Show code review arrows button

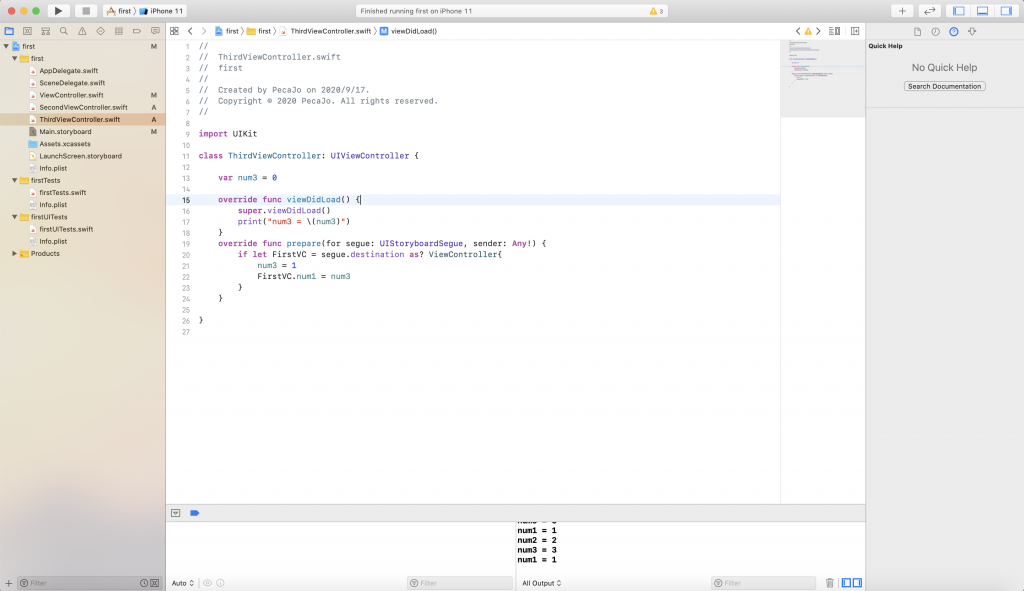(x=929, y=11)
